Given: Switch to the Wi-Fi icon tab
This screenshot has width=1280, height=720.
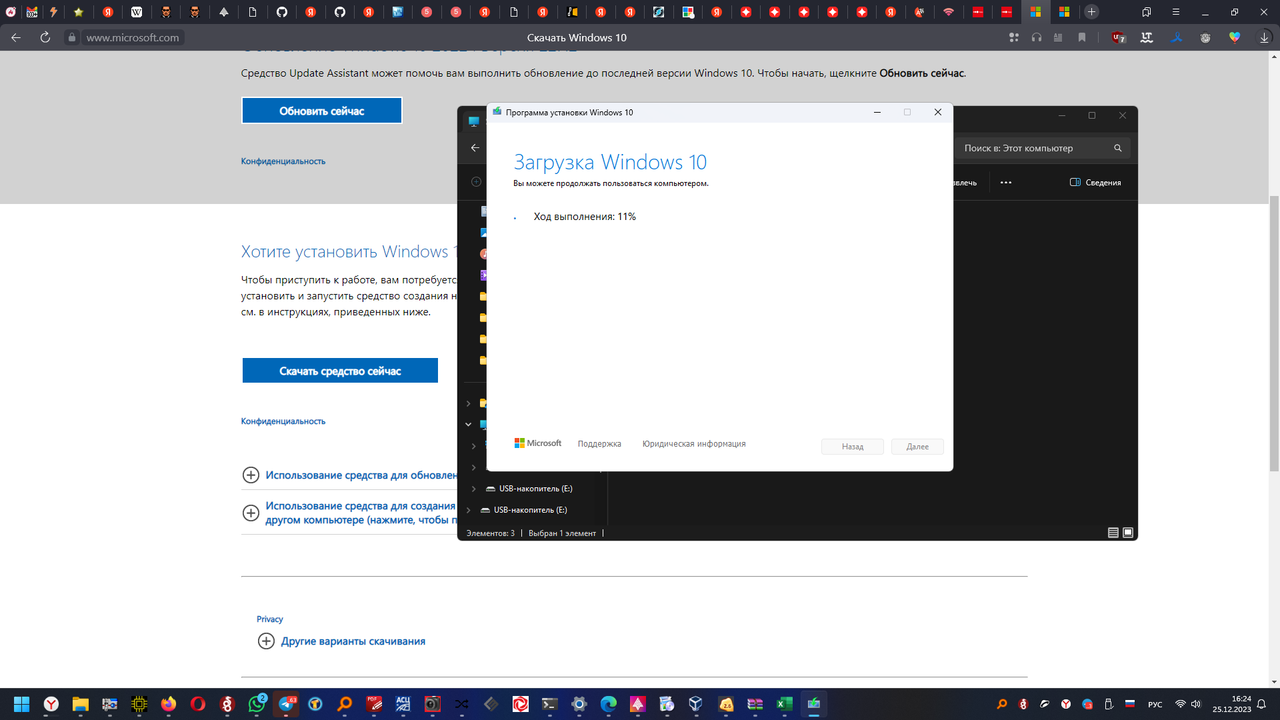Looking at the screenshot, I should point(948,12).
